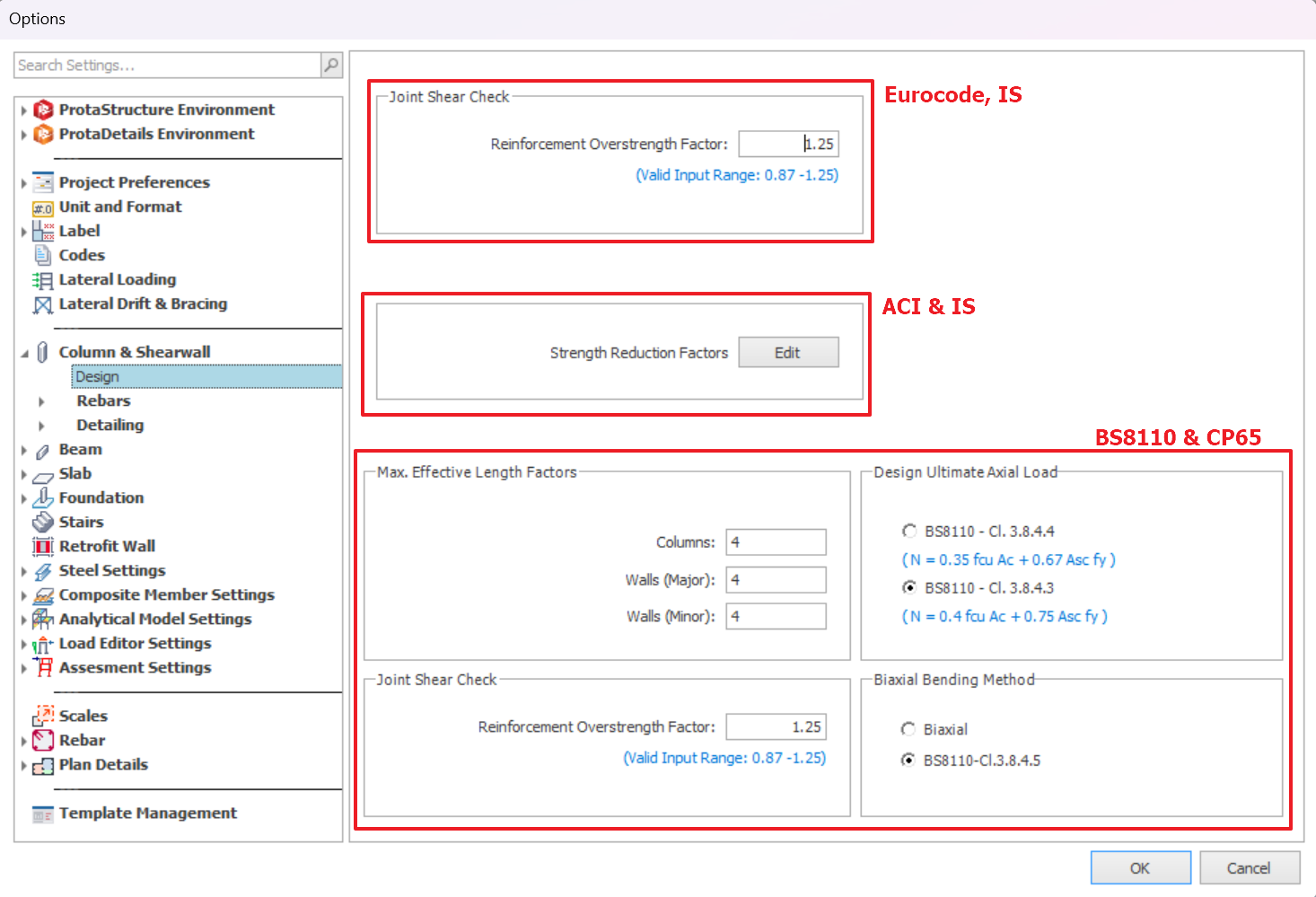This screenshot has height=897, width=1316.
Task: Focus the Search Settings text box
Action: tap(167, 66)
